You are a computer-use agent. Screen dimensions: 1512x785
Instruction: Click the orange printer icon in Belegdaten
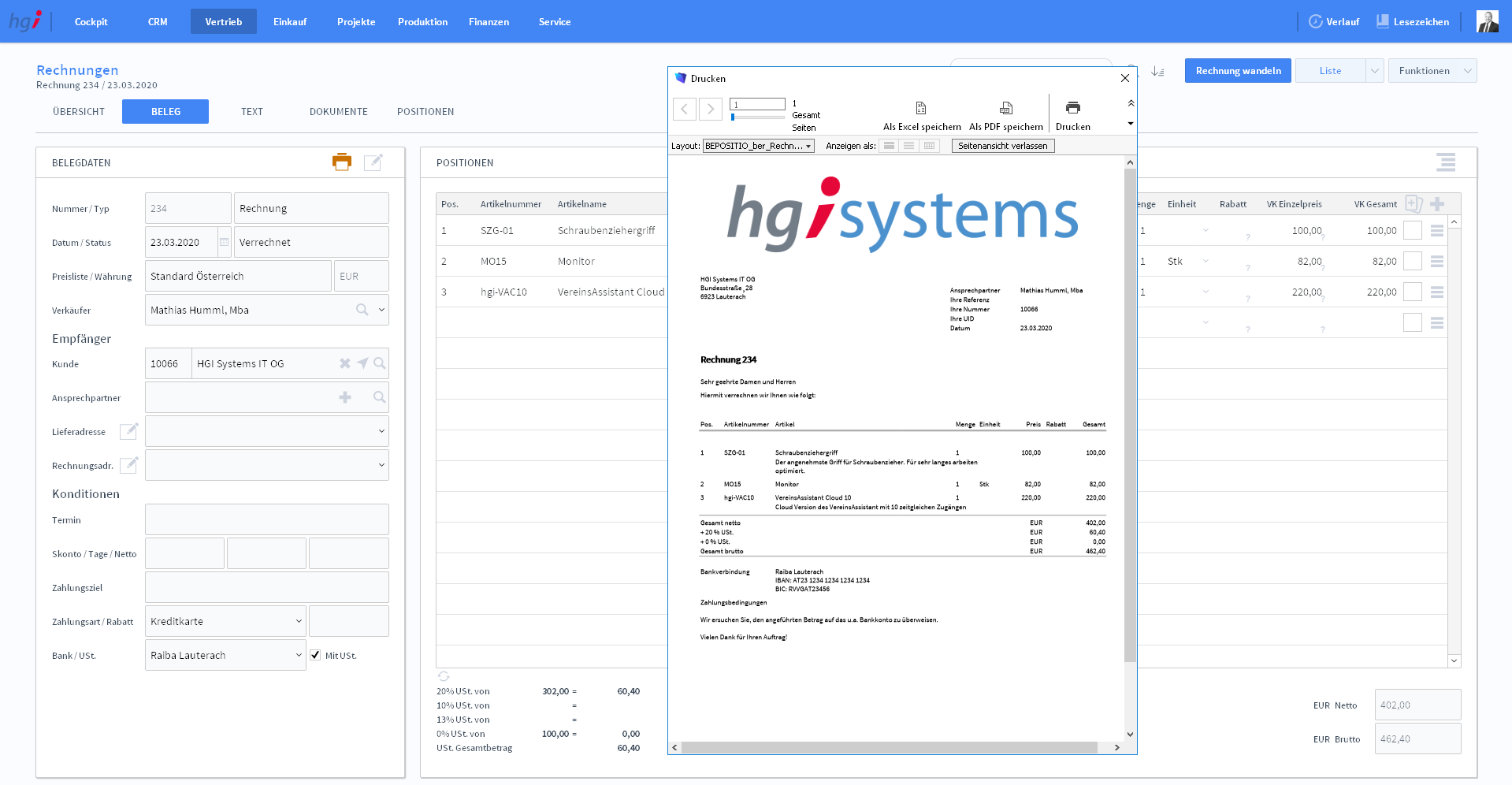[341, 162]
